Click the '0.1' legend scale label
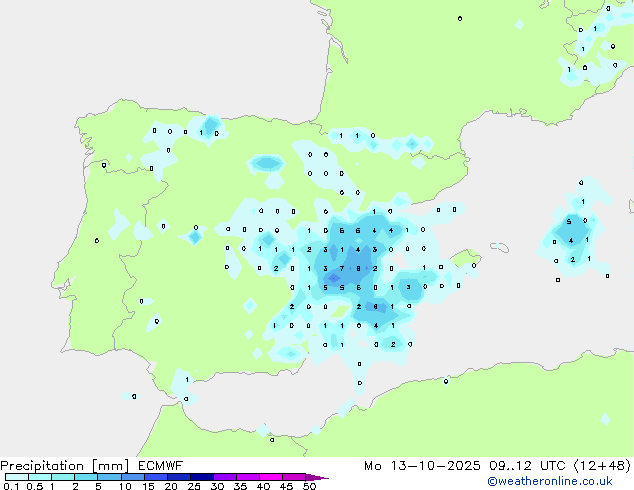The image size is (634, 490). pos(11,486)
